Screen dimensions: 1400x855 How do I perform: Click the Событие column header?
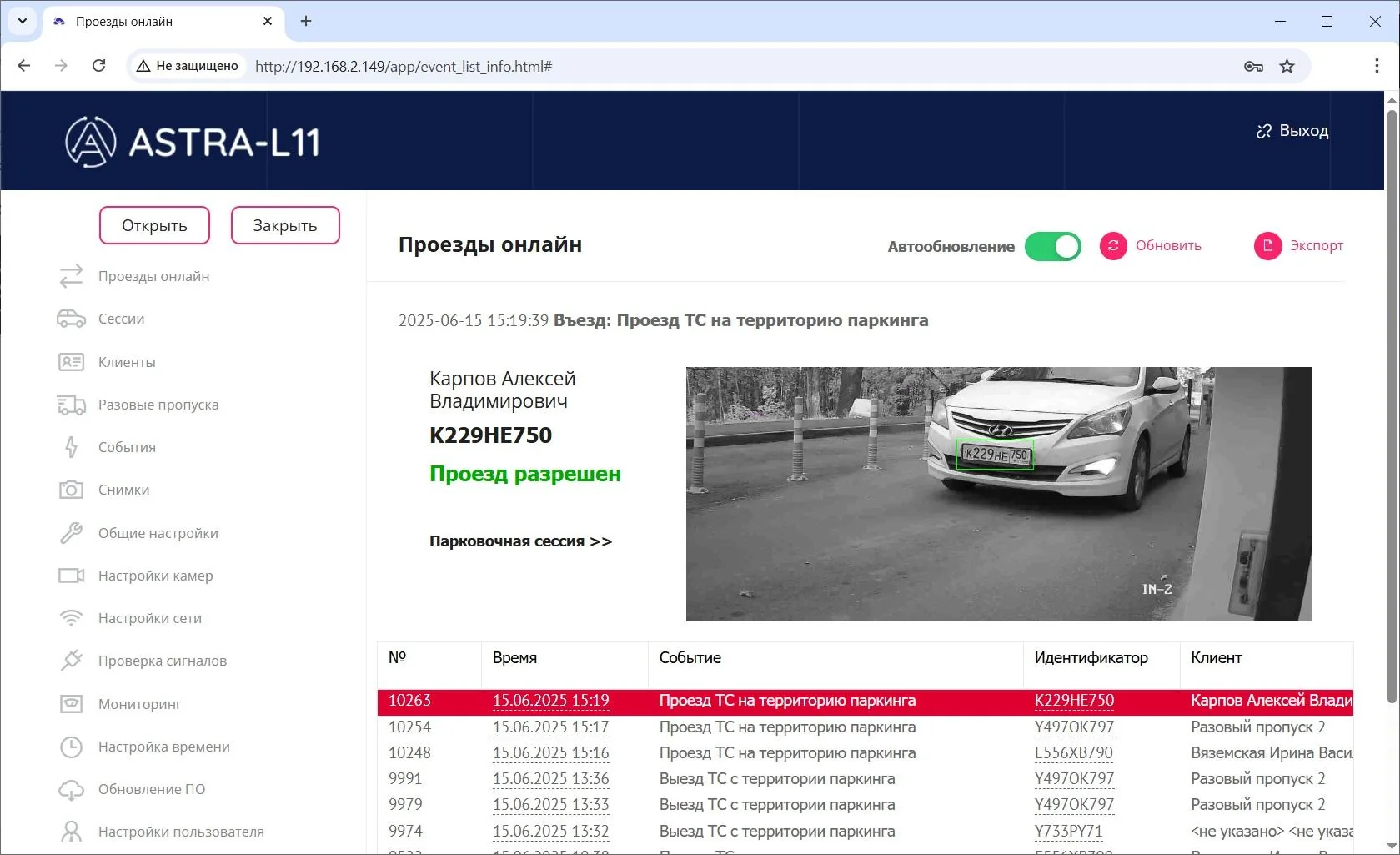pos(690,657)
